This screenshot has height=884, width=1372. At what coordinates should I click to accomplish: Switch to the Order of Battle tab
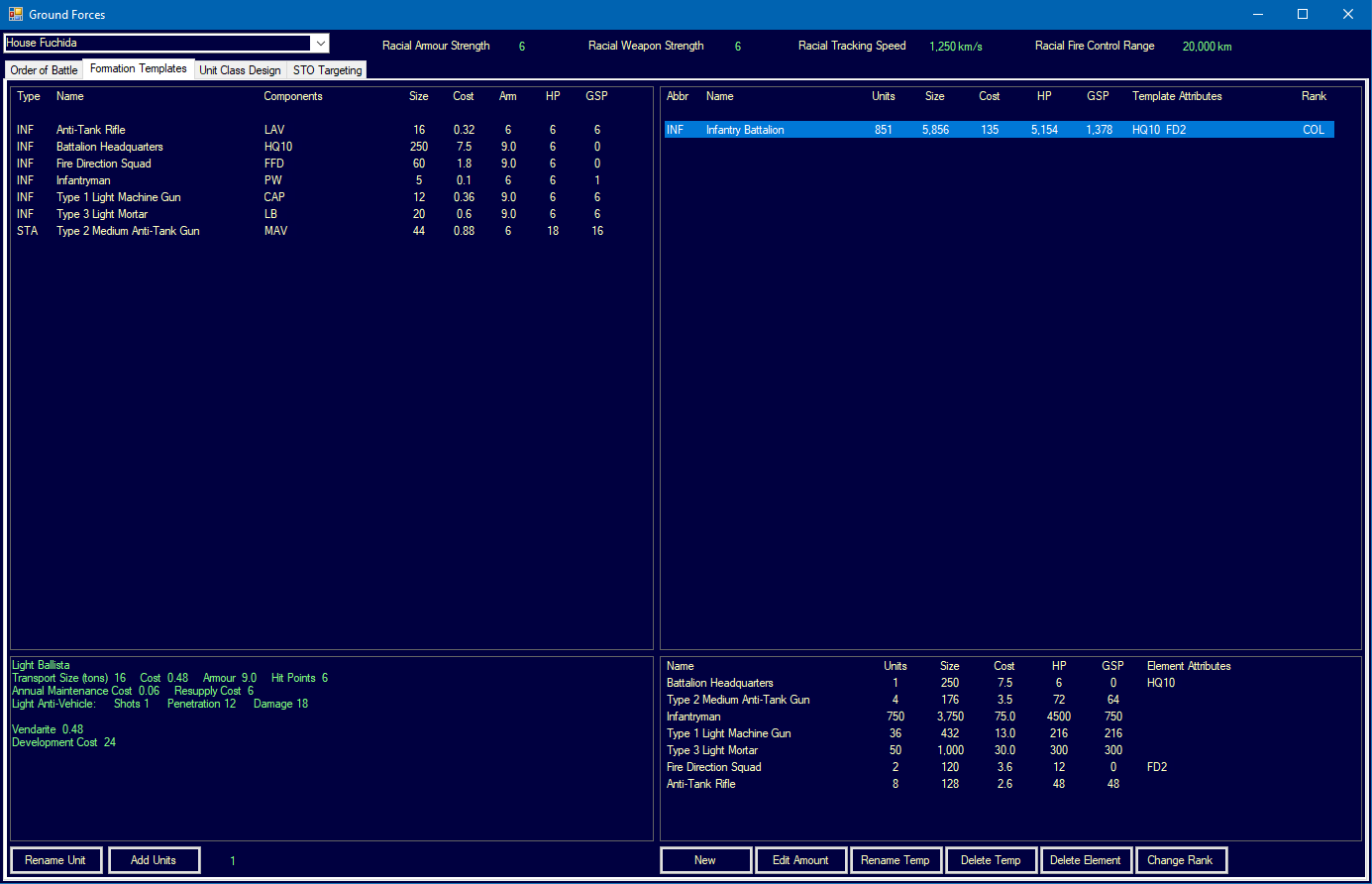pos(44,70)
